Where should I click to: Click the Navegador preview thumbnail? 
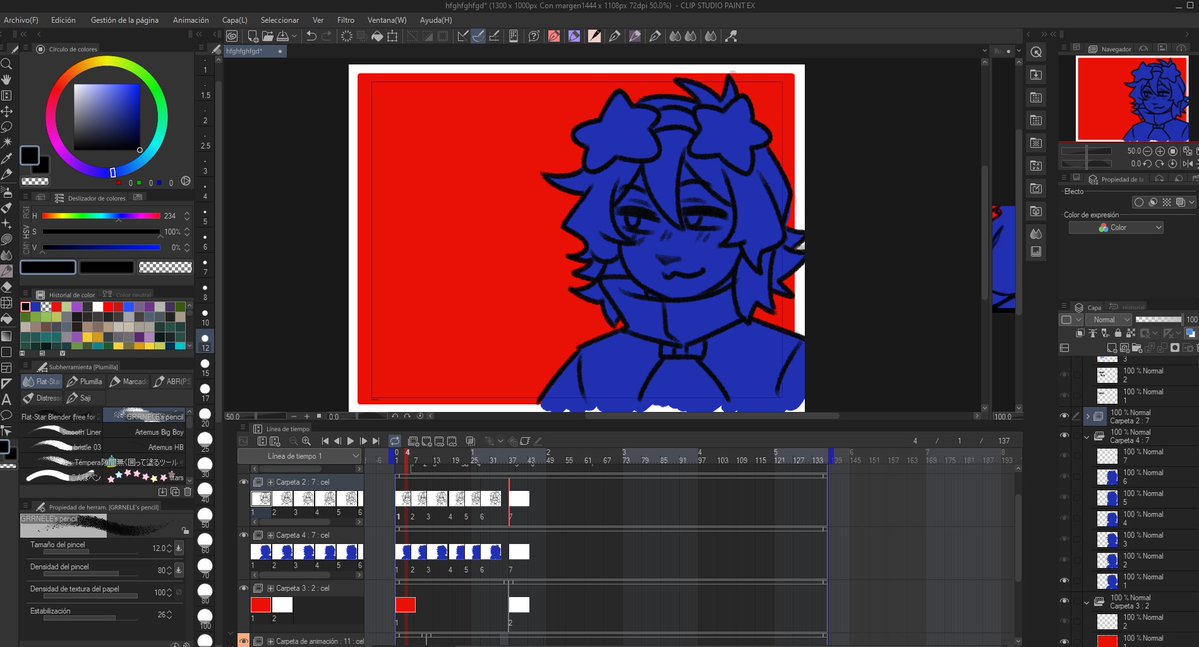pos(1132,99)
